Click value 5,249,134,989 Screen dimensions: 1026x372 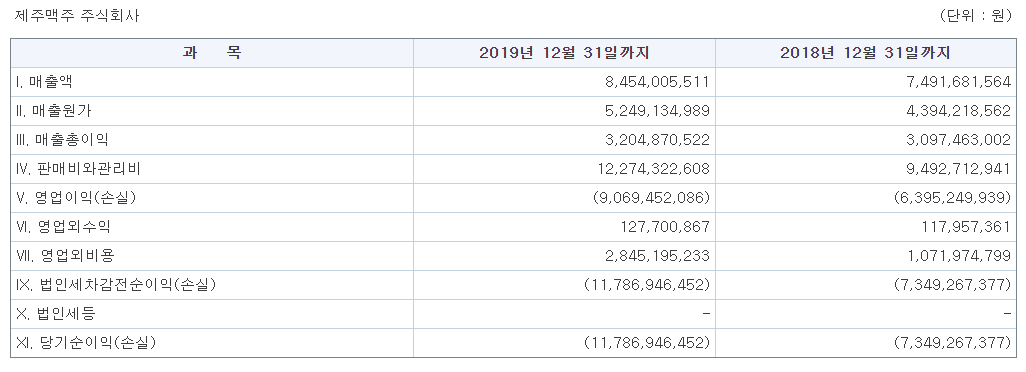tap(657, 111)
